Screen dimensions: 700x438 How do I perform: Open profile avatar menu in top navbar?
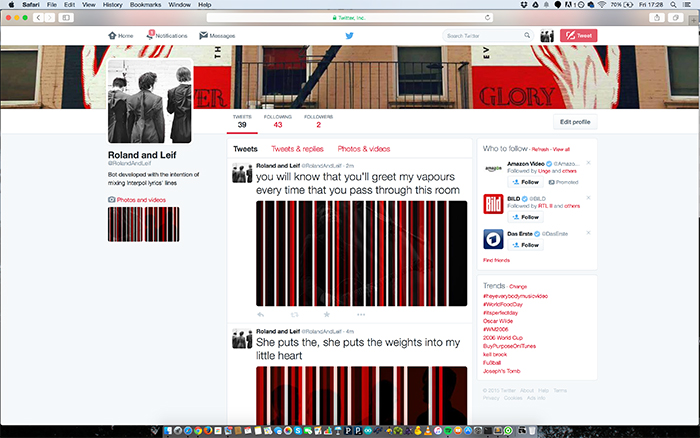pyautogui.click(x=547, y=36)
